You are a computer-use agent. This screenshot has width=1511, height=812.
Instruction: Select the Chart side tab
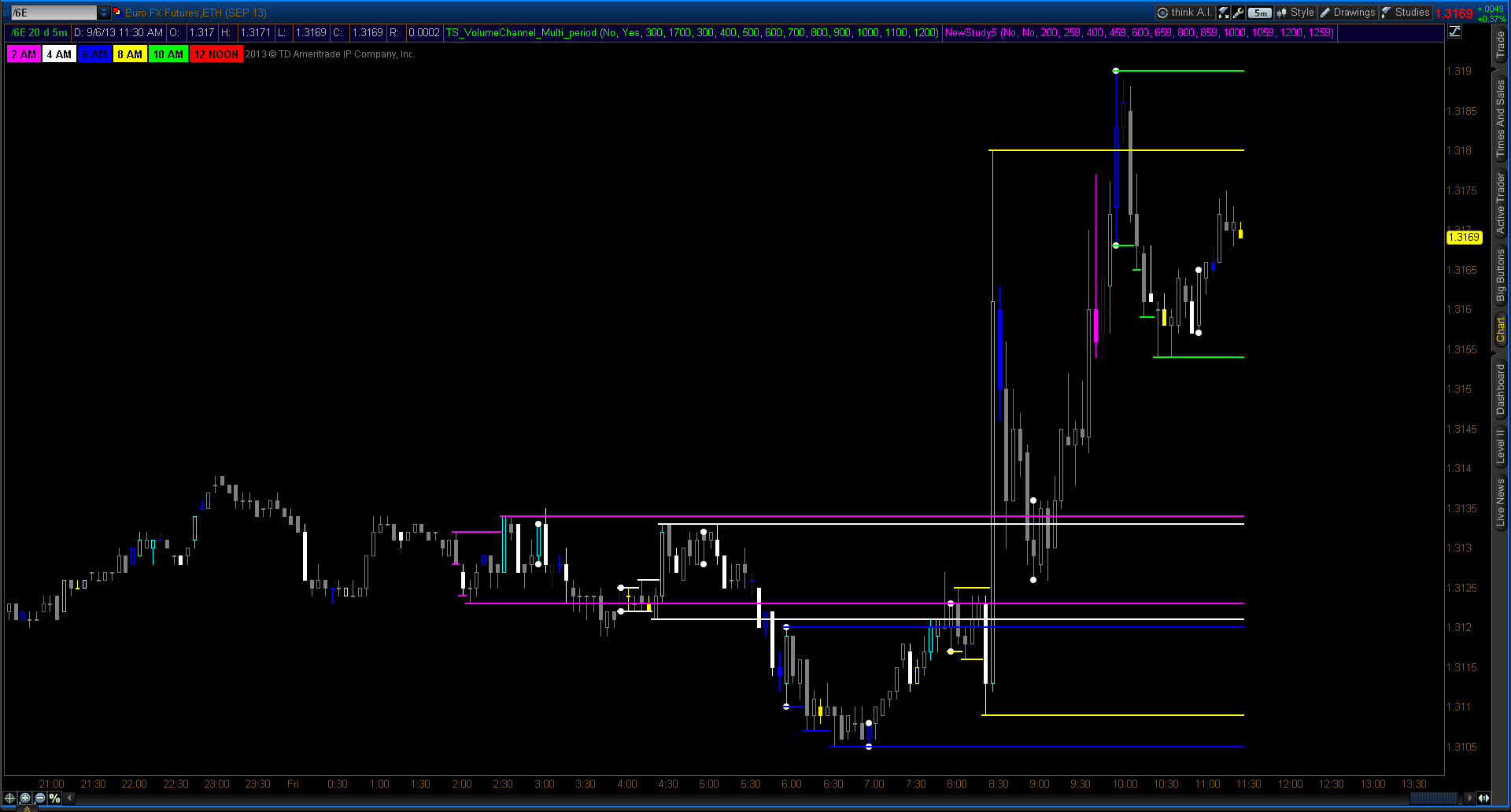coord(1501,329)
